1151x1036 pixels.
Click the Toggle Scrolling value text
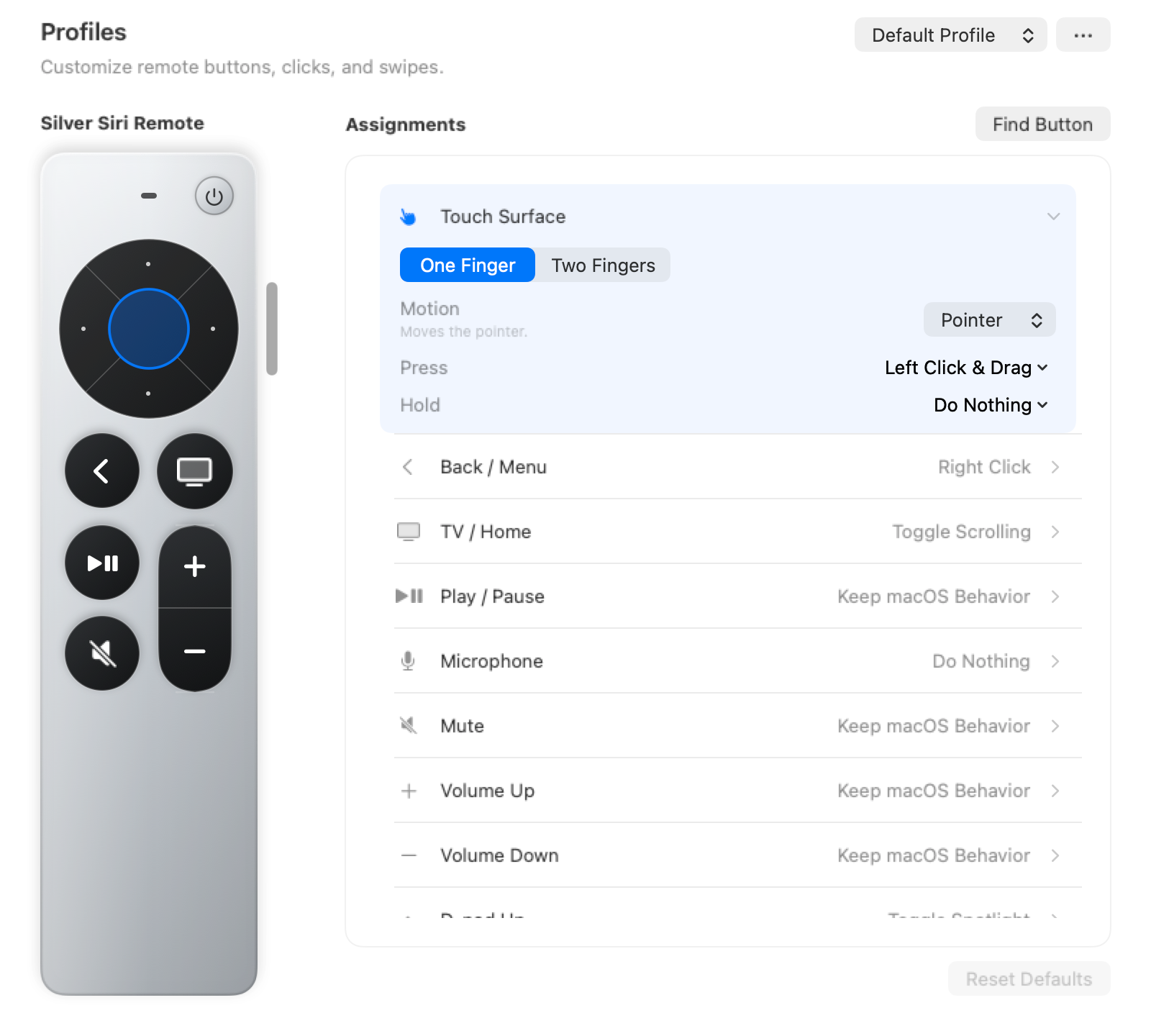[961, 532]
